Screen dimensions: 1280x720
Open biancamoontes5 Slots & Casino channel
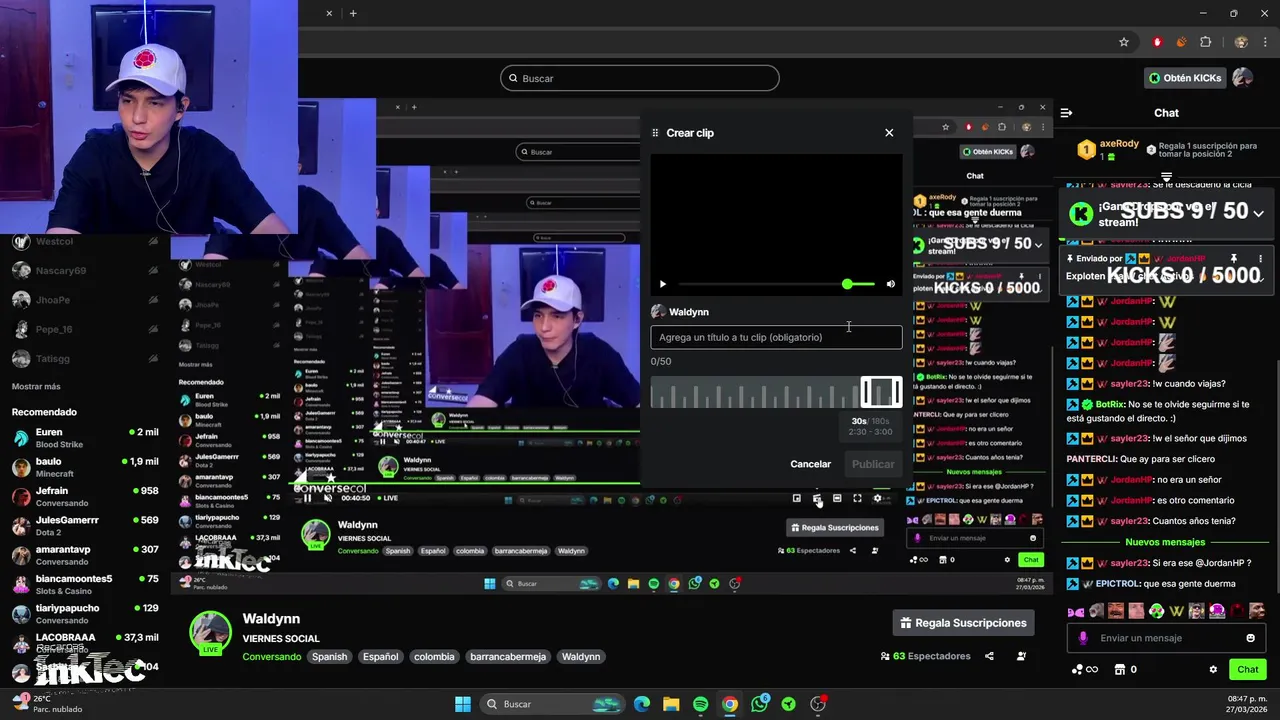click(x=85, y=584)
